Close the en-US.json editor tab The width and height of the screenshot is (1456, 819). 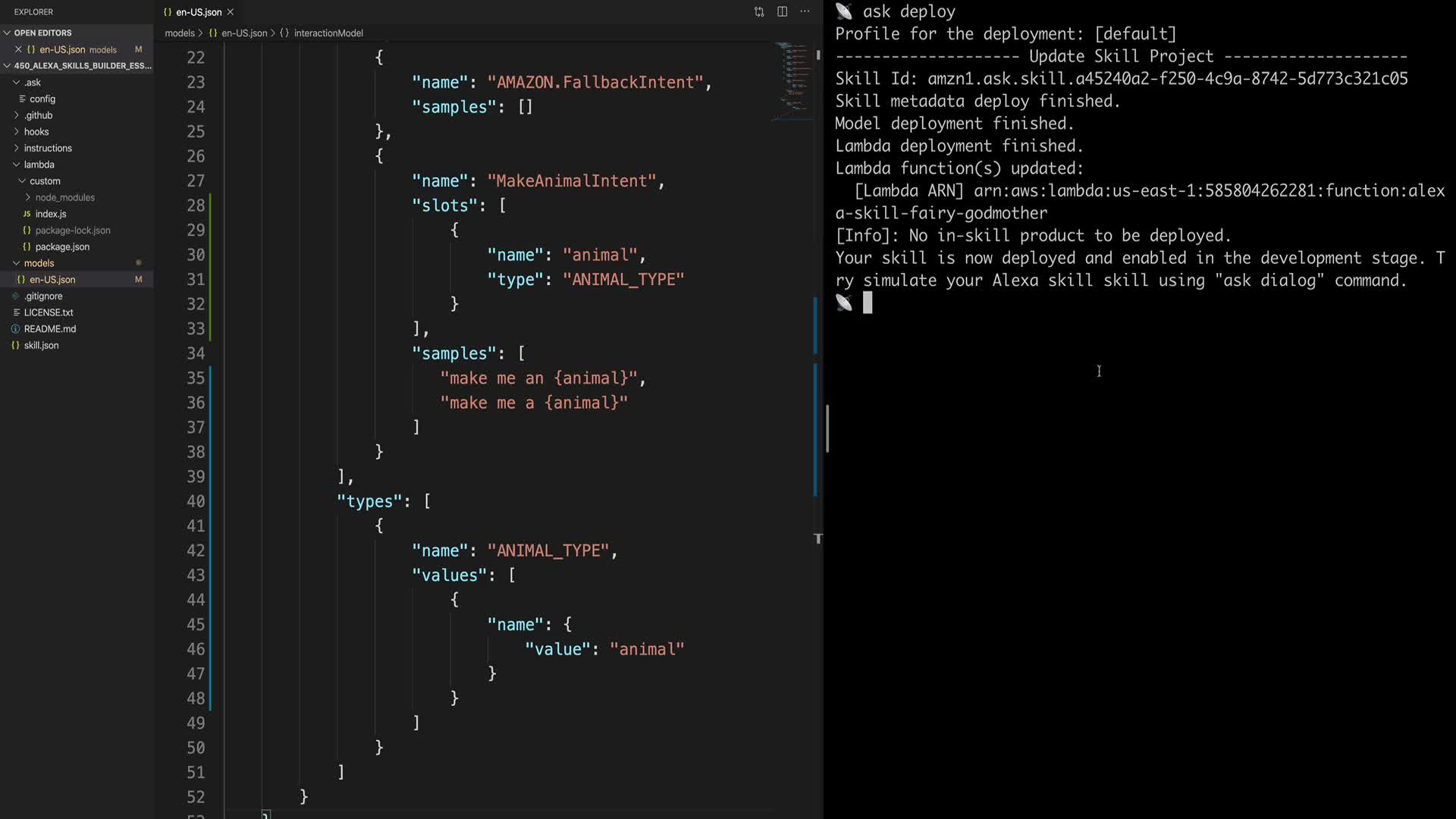(231, 12)
